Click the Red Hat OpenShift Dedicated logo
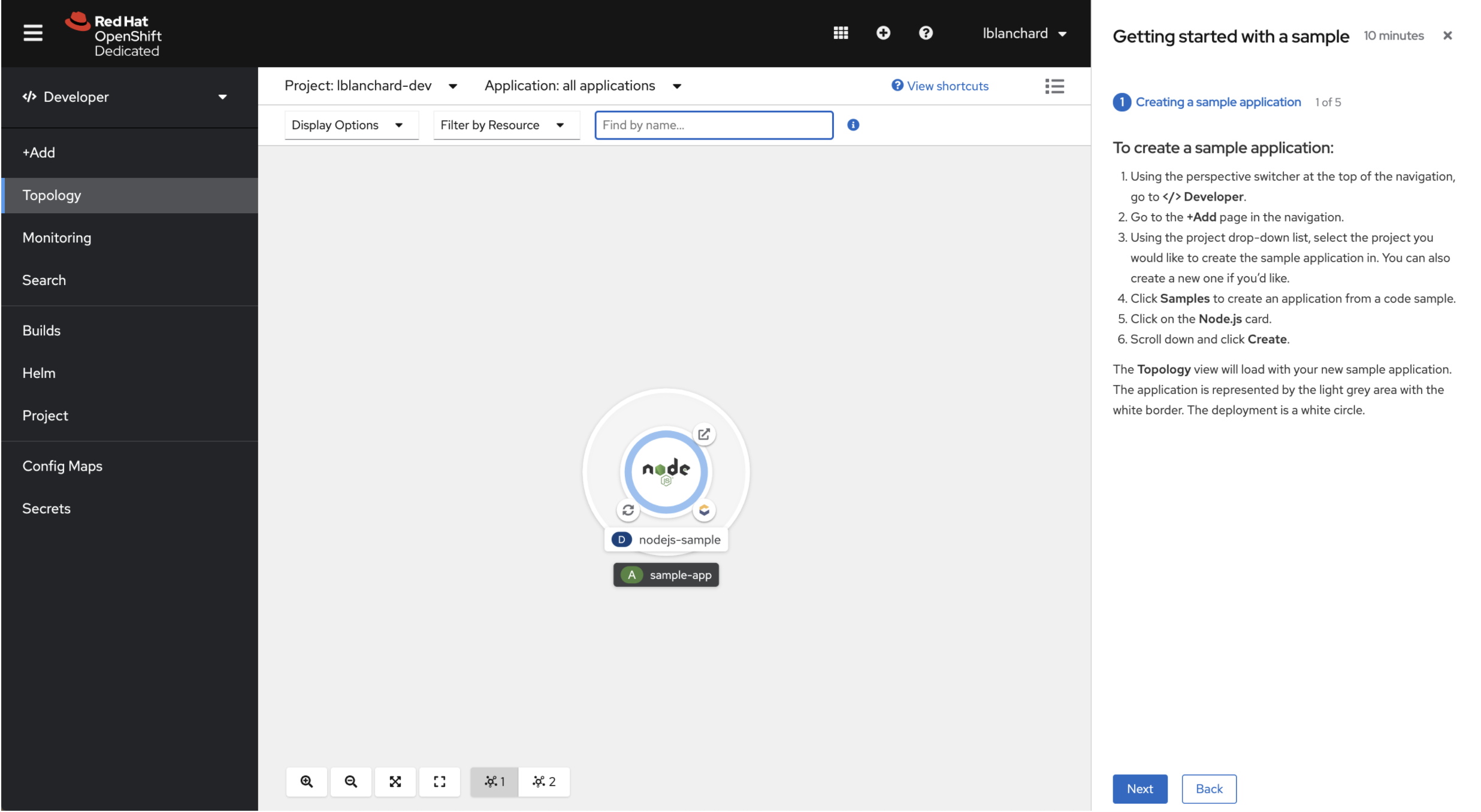This screenshot has width=1481, height=812. pos(114,35)
